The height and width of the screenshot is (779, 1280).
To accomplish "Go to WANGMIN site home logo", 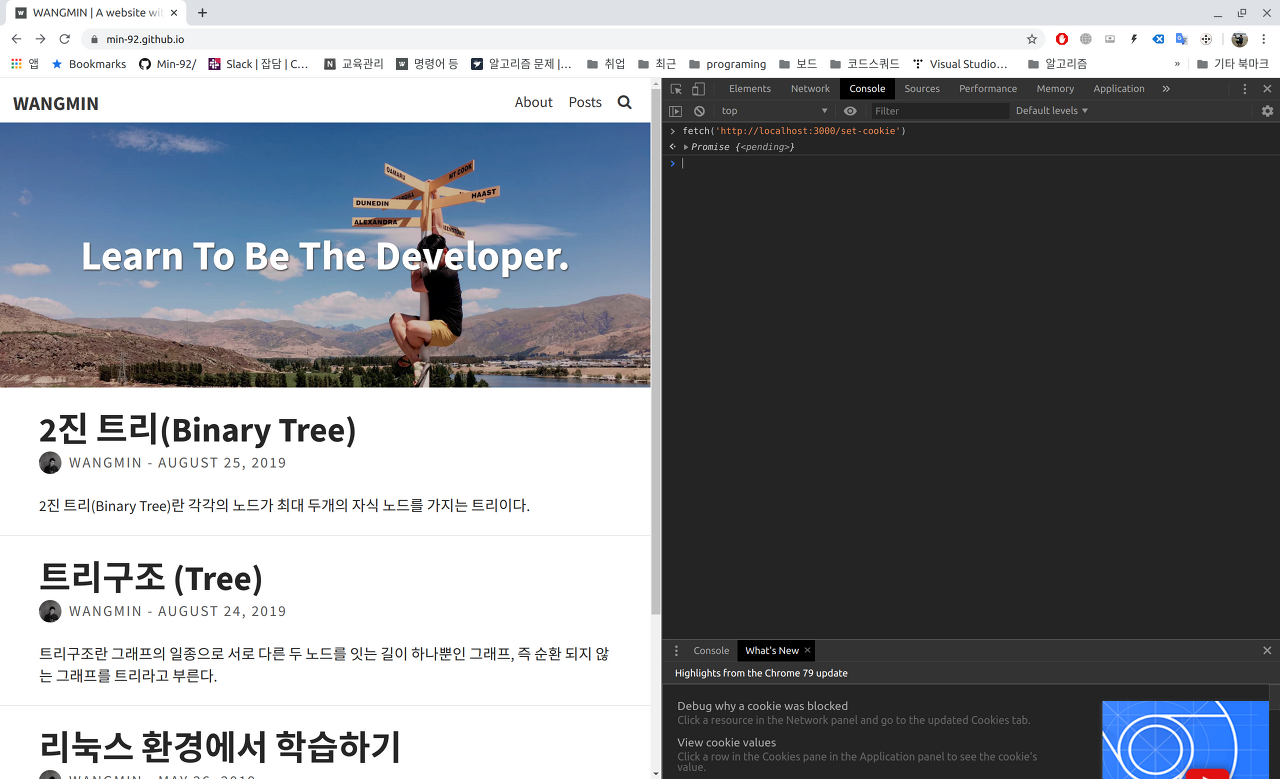I will pos(56,103).
